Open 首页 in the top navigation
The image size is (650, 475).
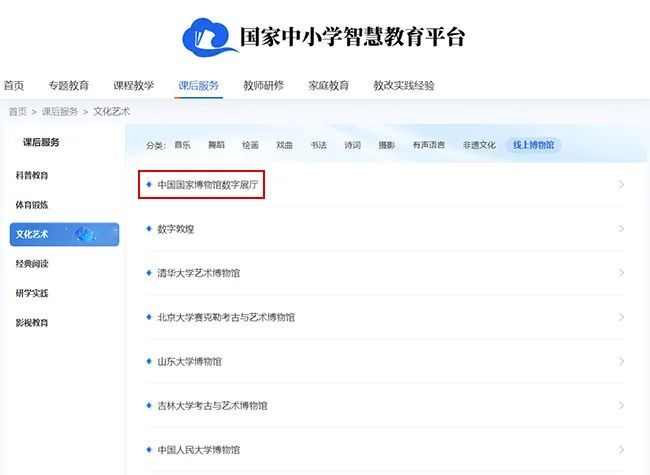point(14,86)
